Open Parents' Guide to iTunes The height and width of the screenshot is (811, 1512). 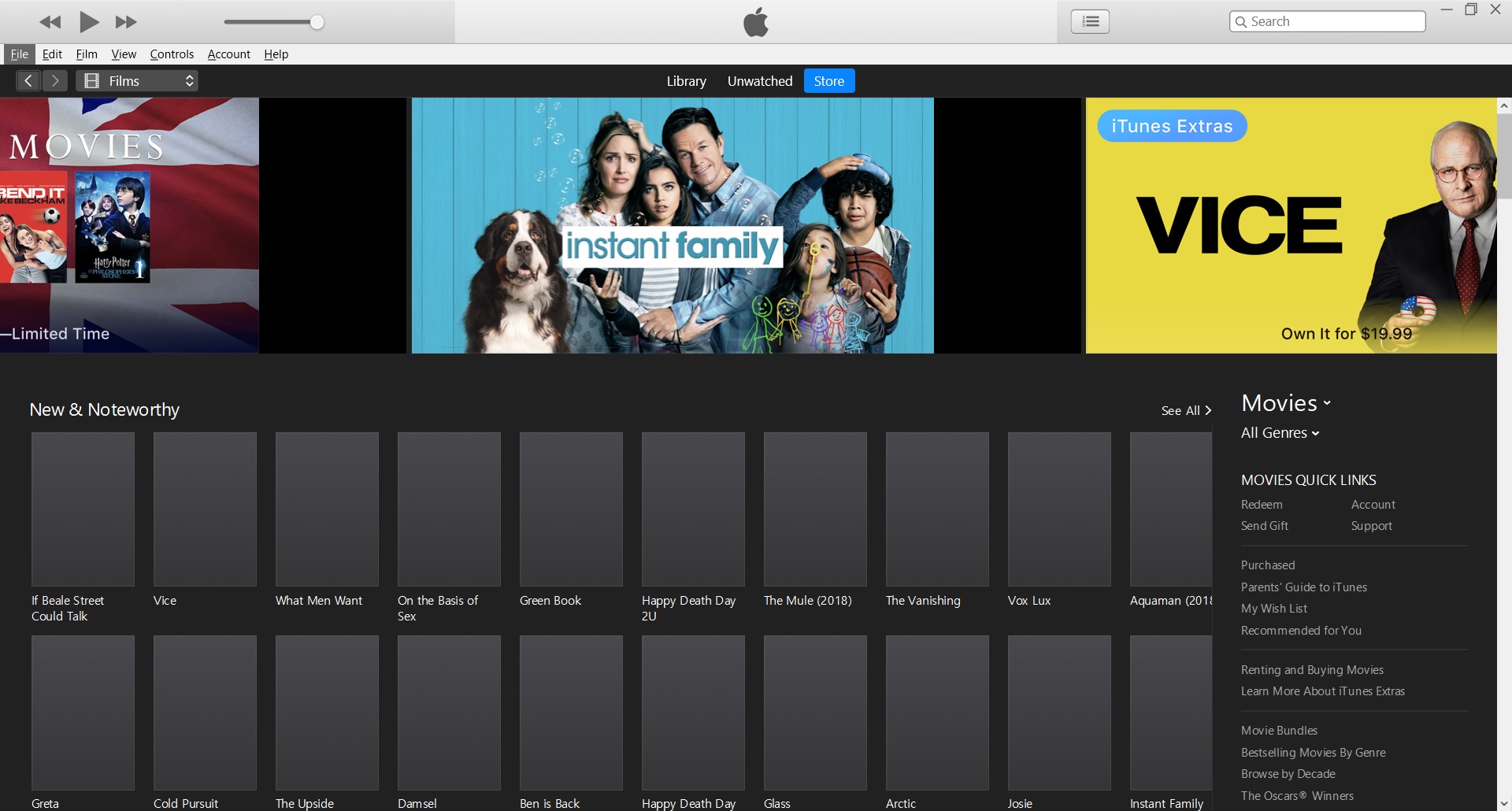coord(1304,587)
